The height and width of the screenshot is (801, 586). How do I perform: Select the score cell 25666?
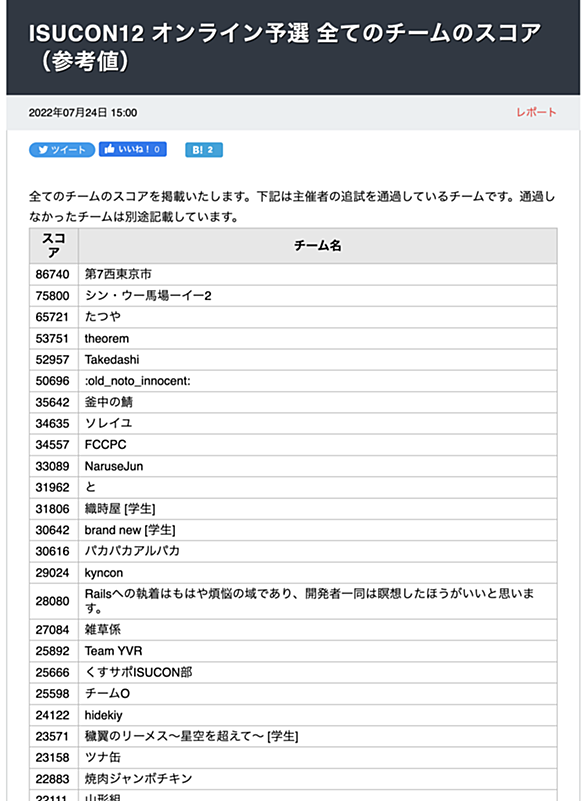pyautogui.click(x=54, y=673)
